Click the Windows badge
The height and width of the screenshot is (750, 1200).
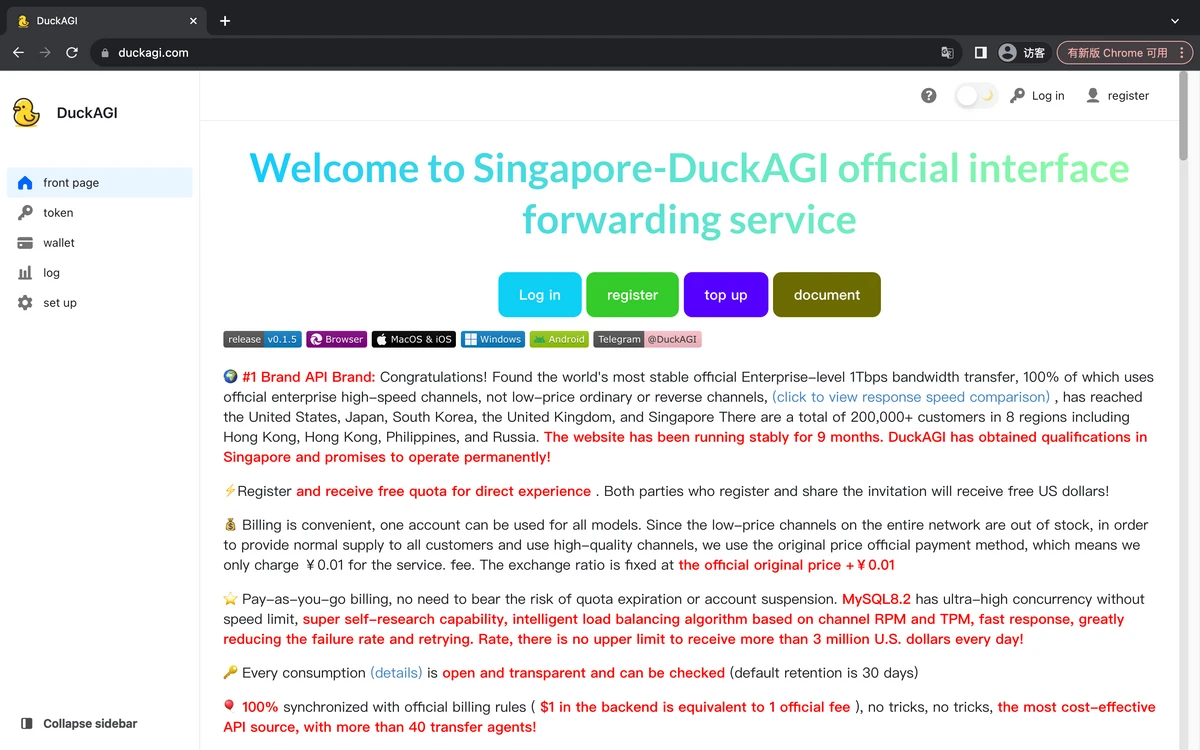[493, 340]
